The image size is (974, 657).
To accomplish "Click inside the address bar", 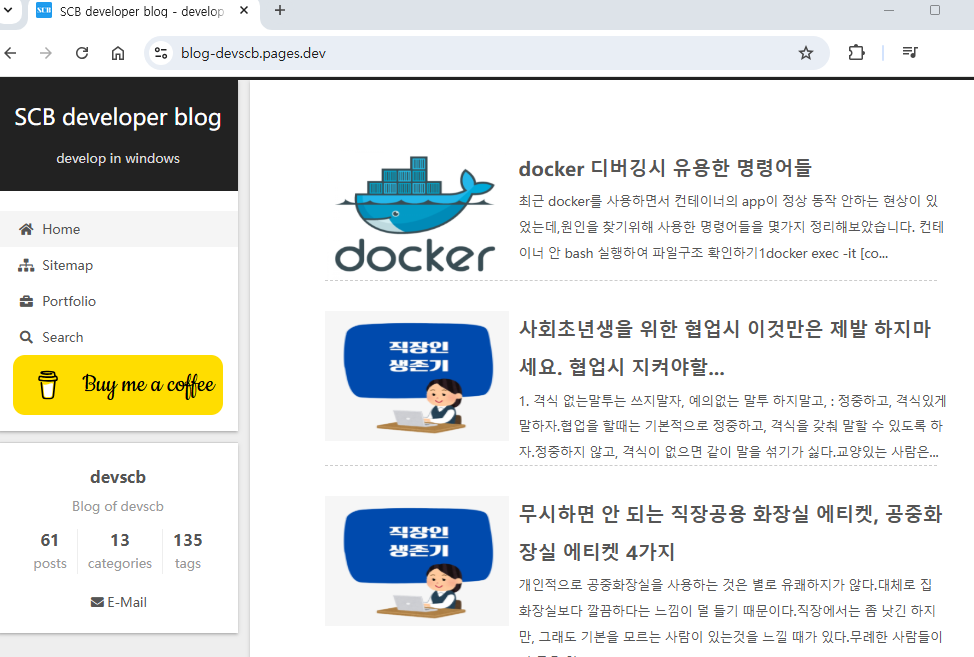I will [x=400, y=52].
